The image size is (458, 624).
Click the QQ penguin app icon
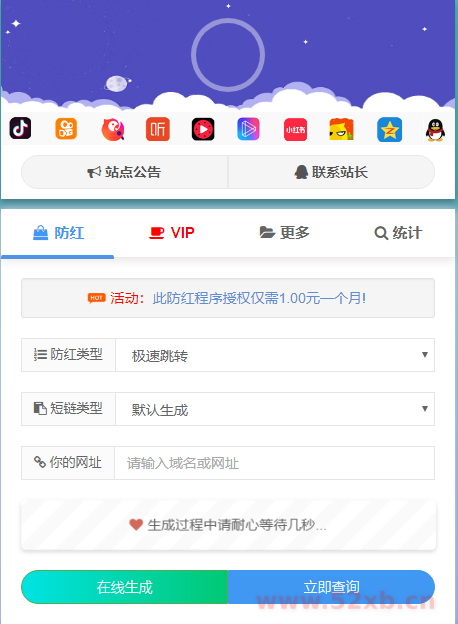point(435,130)
